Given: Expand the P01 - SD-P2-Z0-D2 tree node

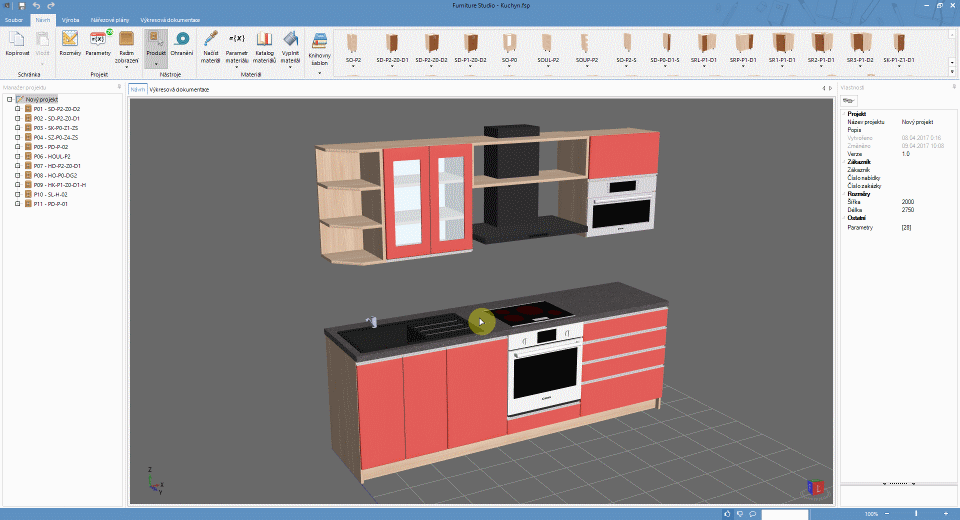Looking at the screenshot, I should 17,108.
